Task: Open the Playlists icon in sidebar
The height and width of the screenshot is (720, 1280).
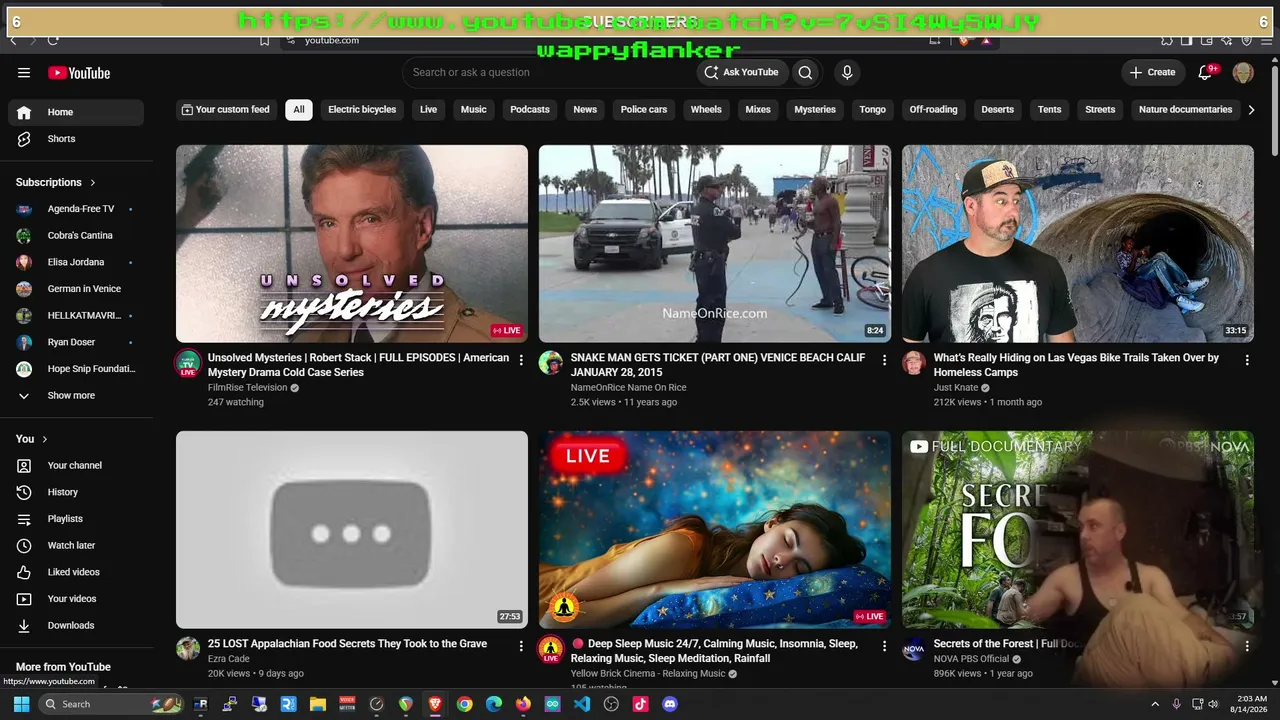Action: 24,519
